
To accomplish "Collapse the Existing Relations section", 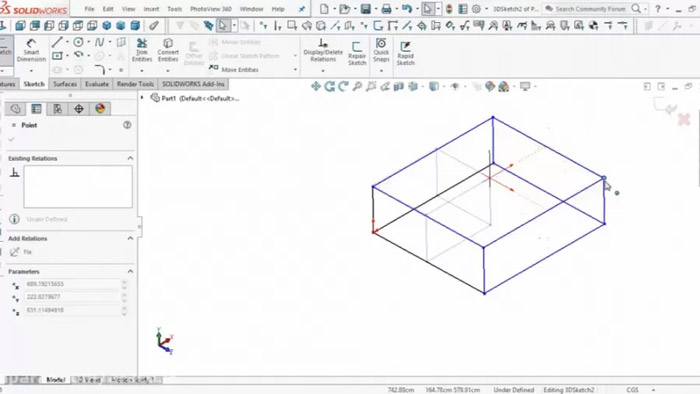I will click(x=130, y=158).
